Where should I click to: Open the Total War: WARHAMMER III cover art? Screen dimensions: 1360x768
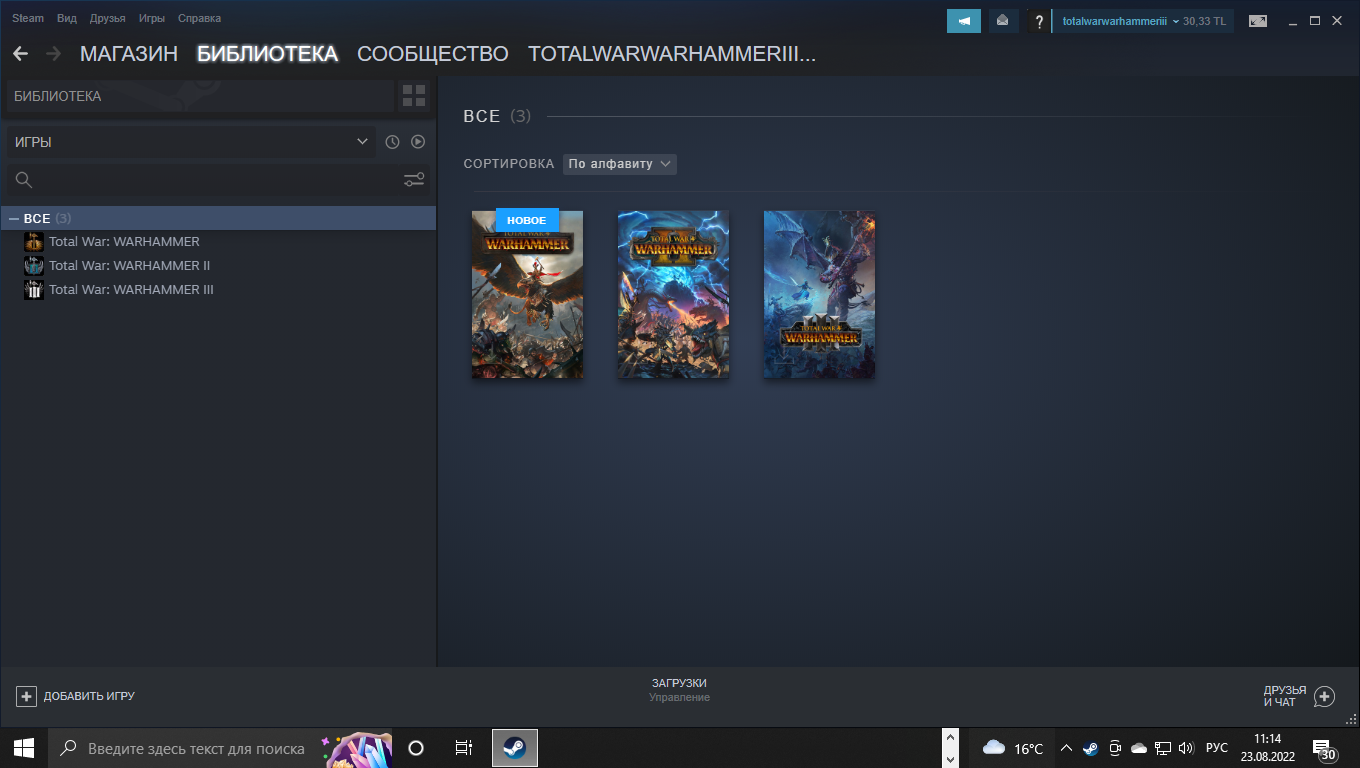[819, 294]
